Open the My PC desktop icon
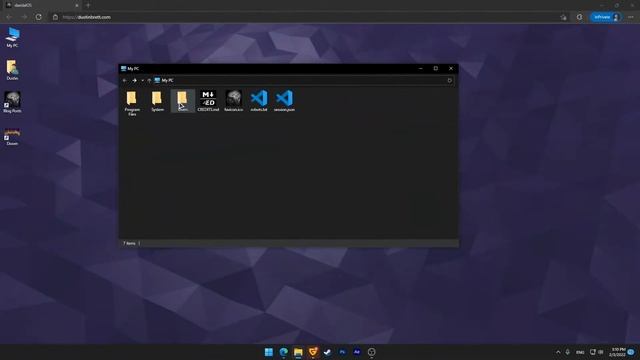The width and height of the screenshot is (640, 360). pyautogui.click(x=12, y=37)
